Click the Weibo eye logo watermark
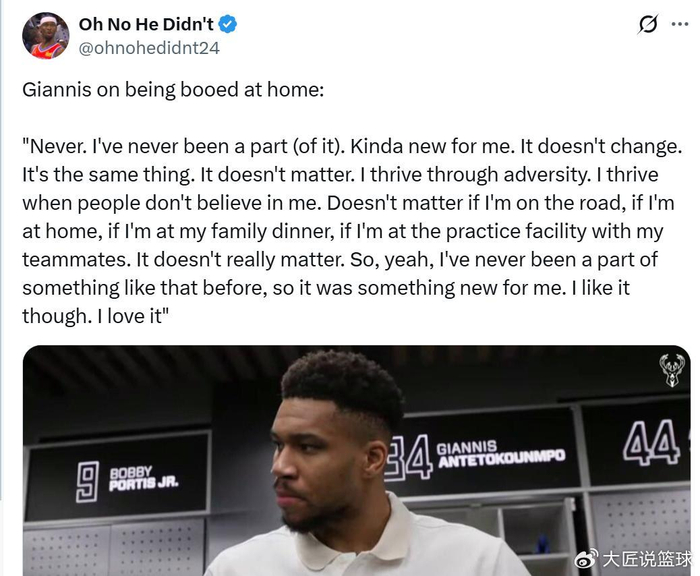 (x=592, y=556)
